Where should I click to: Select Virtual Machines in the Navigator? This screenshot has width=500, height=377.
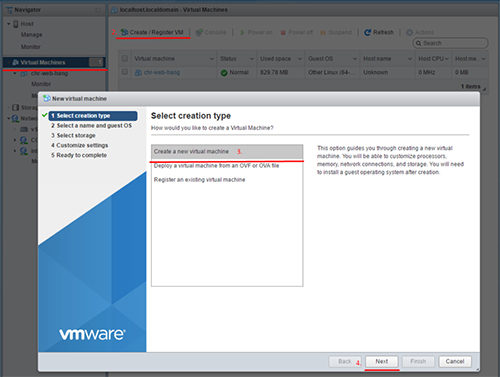54,62
